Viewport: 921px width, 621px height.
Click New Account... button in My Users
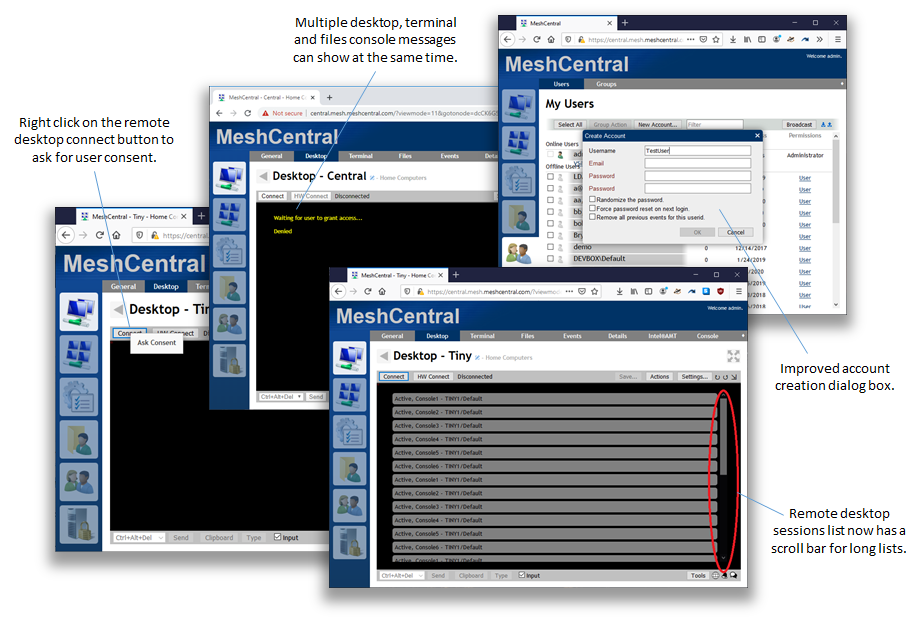tap(657, 125)
